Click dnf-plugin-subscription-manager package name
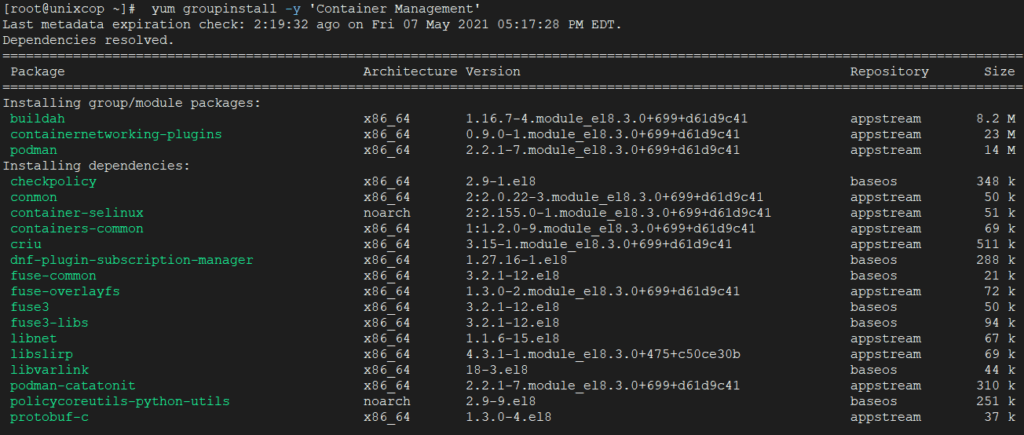 pos(132,260)
